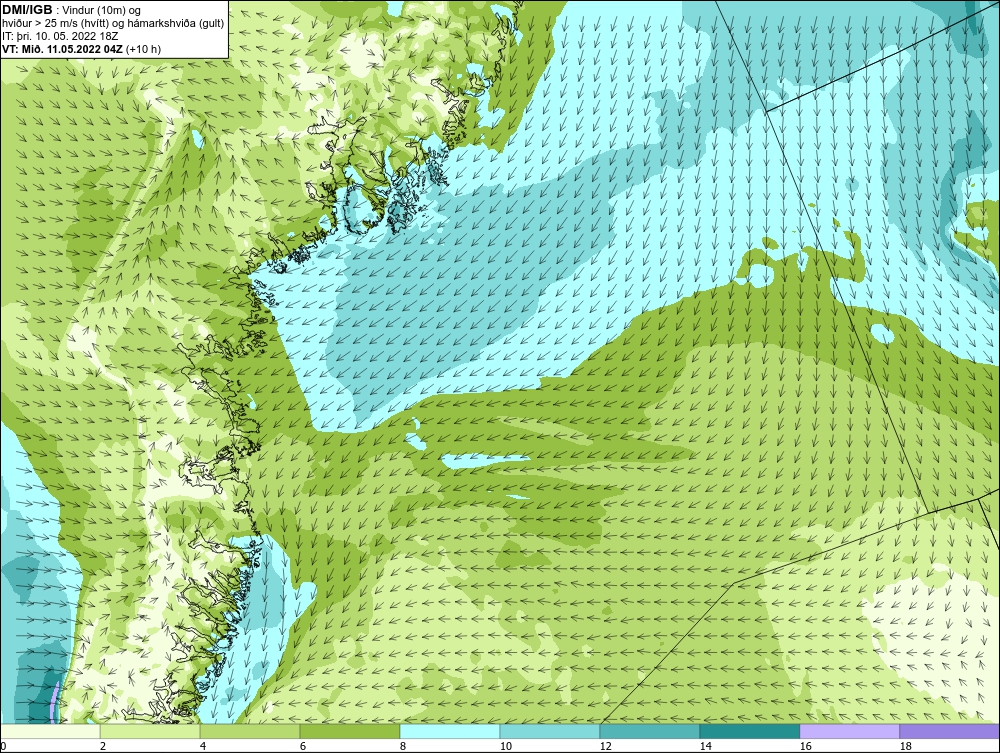Image resolution: width=1000 pixels, height=753 pixels.
Task: Click the 0–2 m/s pale legend swatch
Action: [50, 731]
